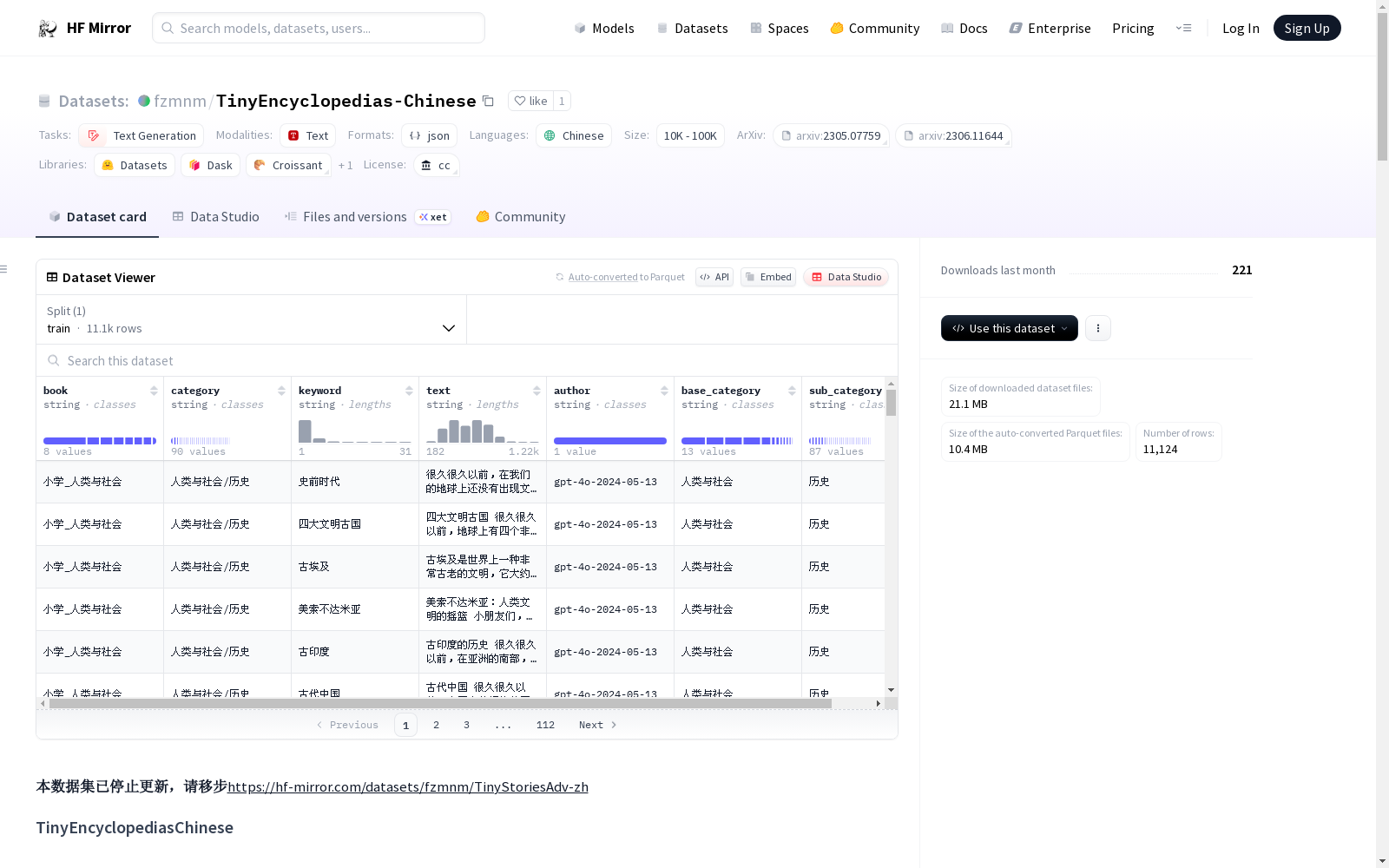This screenshot has width=1389, height=868.
Task: Click the HF Mirror logo icon
Action: coord(48,29)
